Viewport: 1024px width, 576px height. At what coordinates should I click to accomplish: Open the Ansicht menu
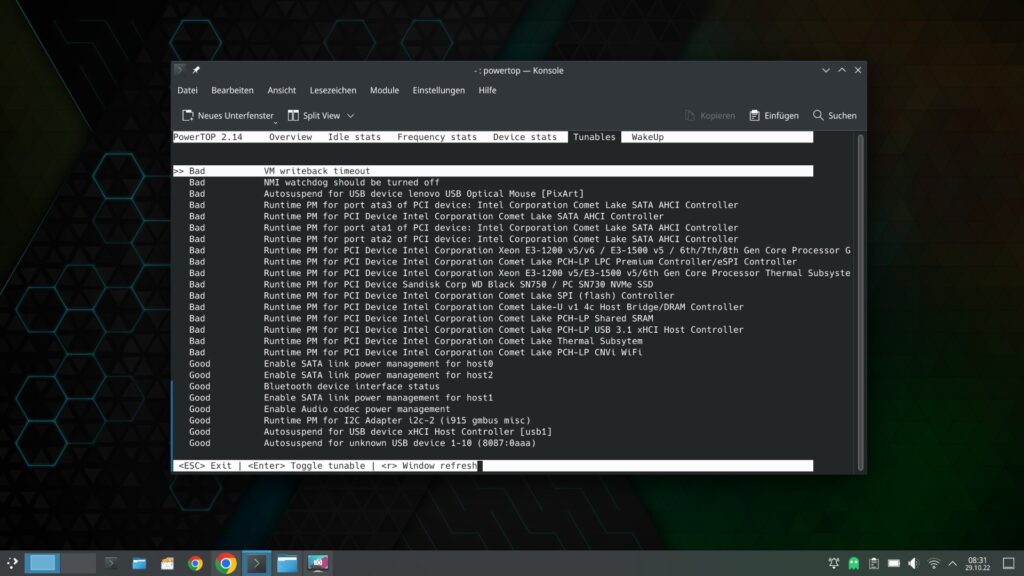click(x=281, y=90)
